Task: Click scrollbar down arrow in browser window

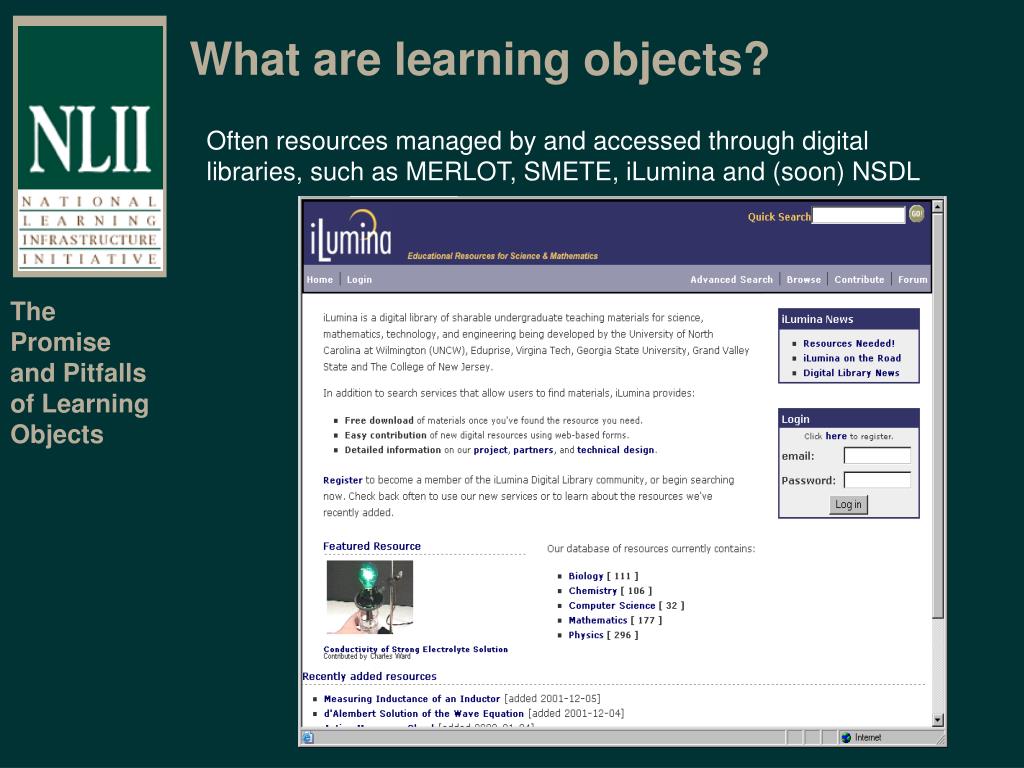Action: tap(938, 720)
